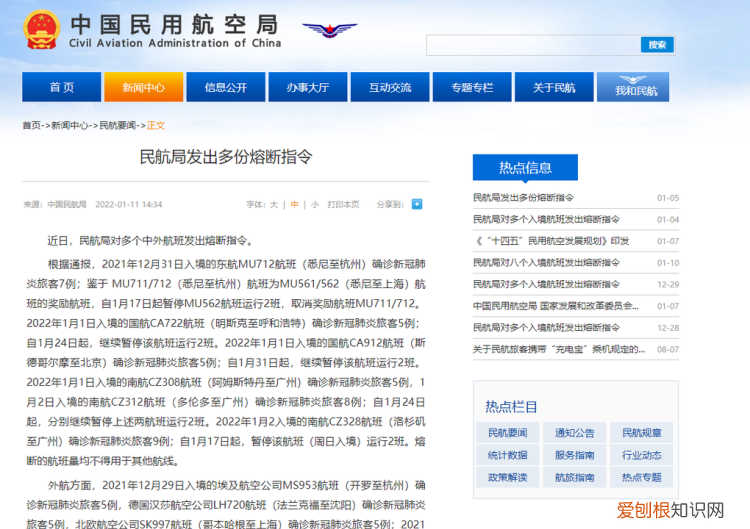Click the 来源: 中国民航局 source text
Image resolution: width=750 pixels, height=529 pixels.
55,205
